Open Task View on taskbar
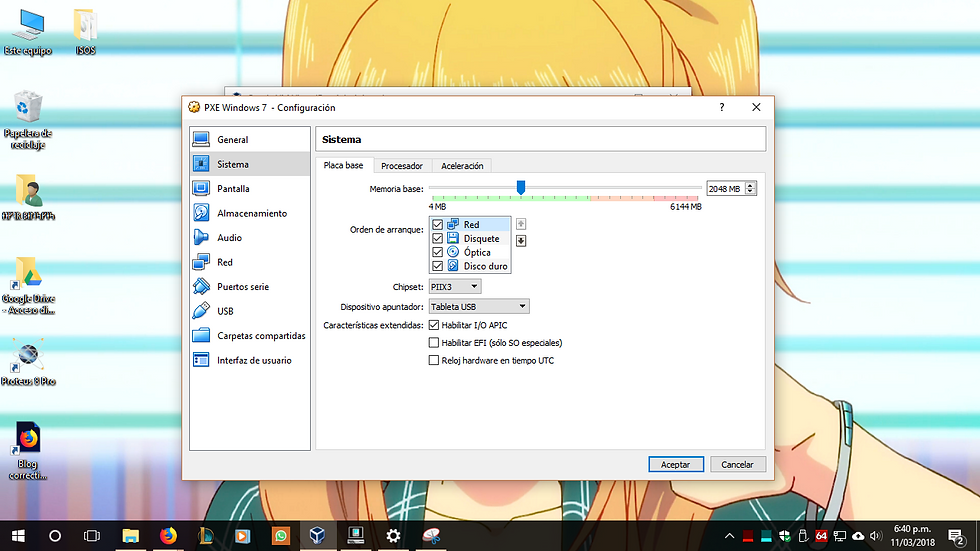 [92, 536]
